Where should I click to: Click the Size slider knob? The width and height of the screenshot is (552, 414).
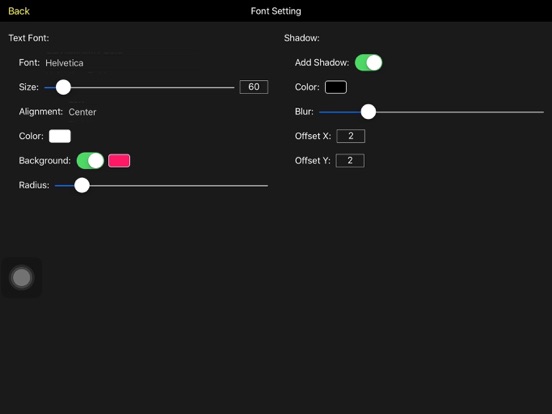click(63, 87)
